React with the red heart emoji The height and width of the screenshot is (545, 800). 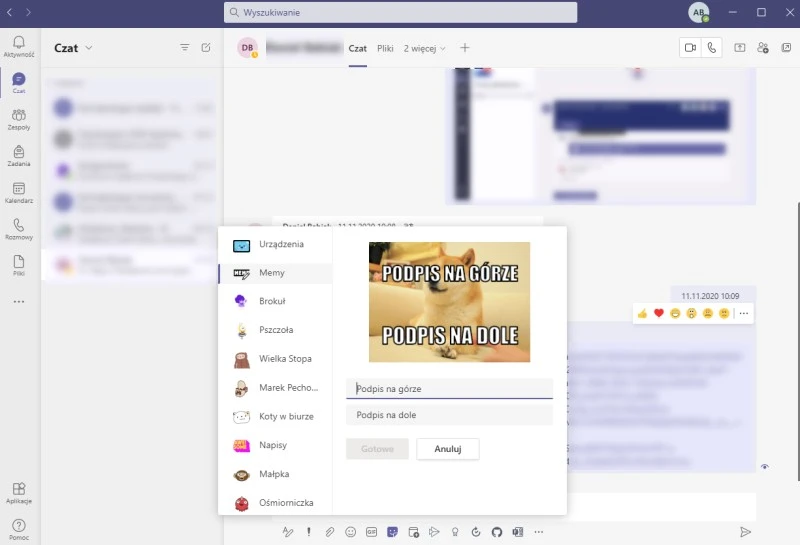click(x=659, y=313)
